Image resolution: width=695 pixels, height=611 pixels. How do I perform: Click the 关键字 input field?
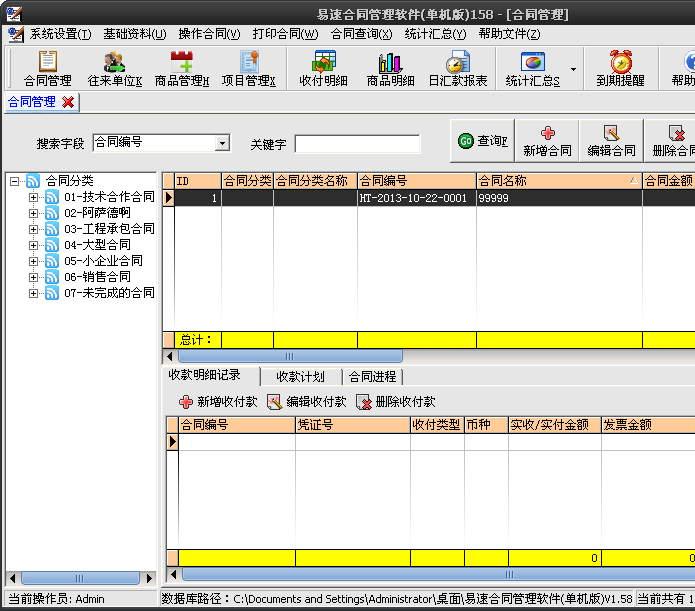click(357, 144)
